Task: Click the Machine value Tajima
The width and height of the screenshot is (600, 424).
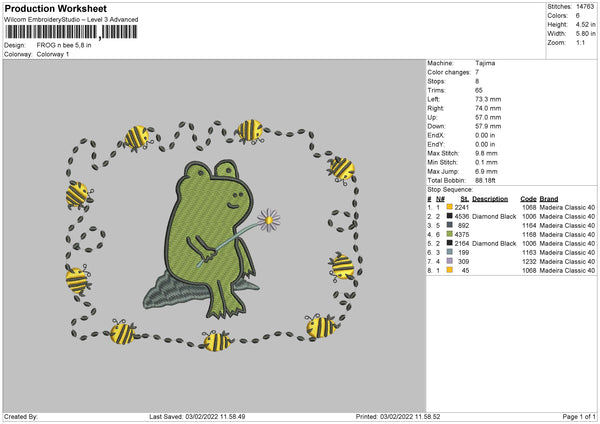Action: 485,63
